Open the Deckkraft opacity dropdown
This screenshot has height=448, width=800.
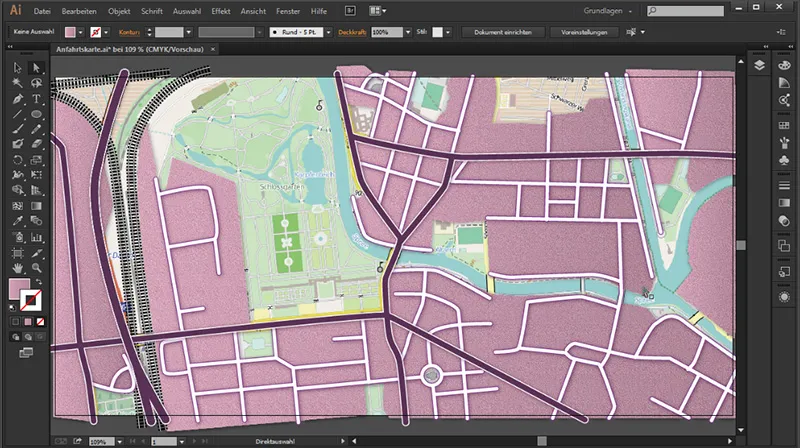pyautogui.click(x=408, y=32)
